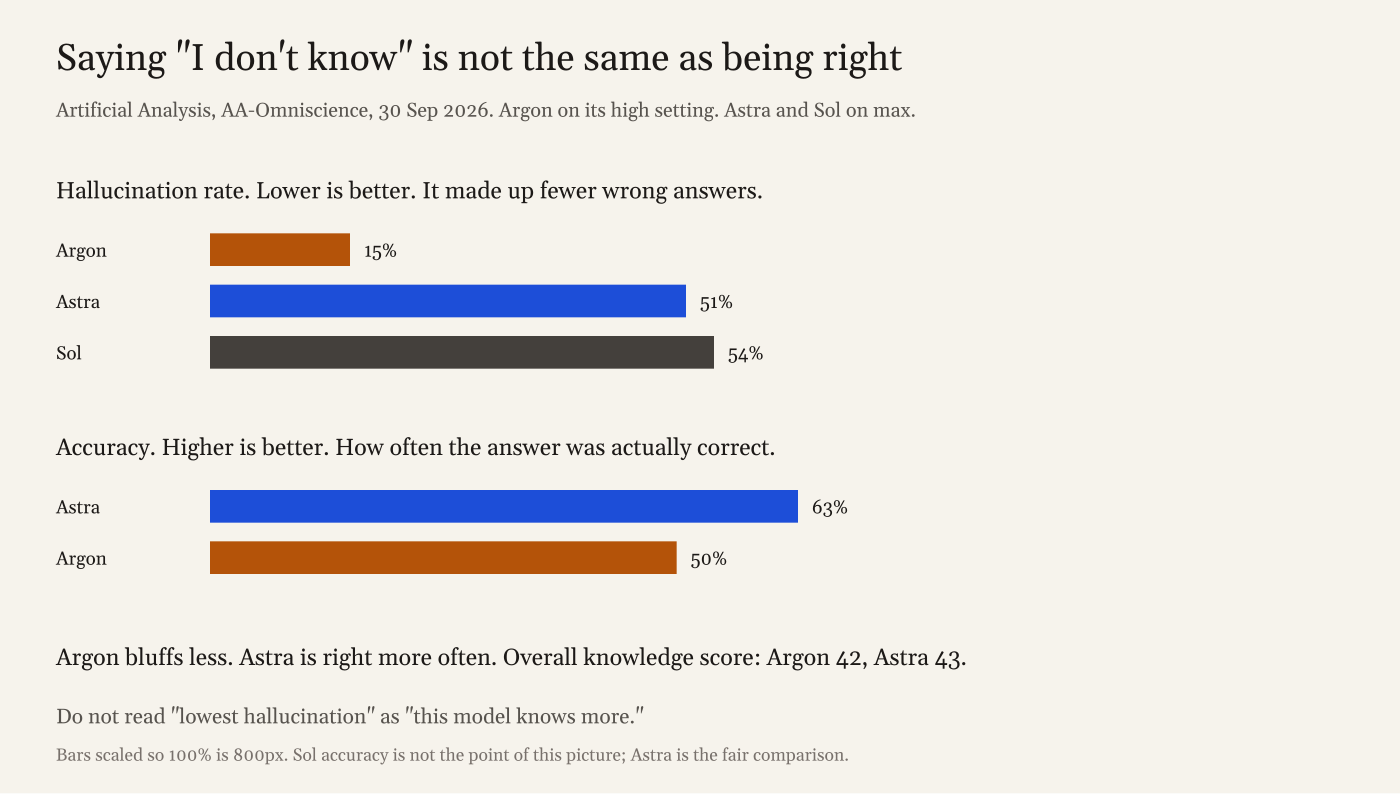Click the bars scaled footnote text
The image size is (1400, 794).
pos(452,755)
